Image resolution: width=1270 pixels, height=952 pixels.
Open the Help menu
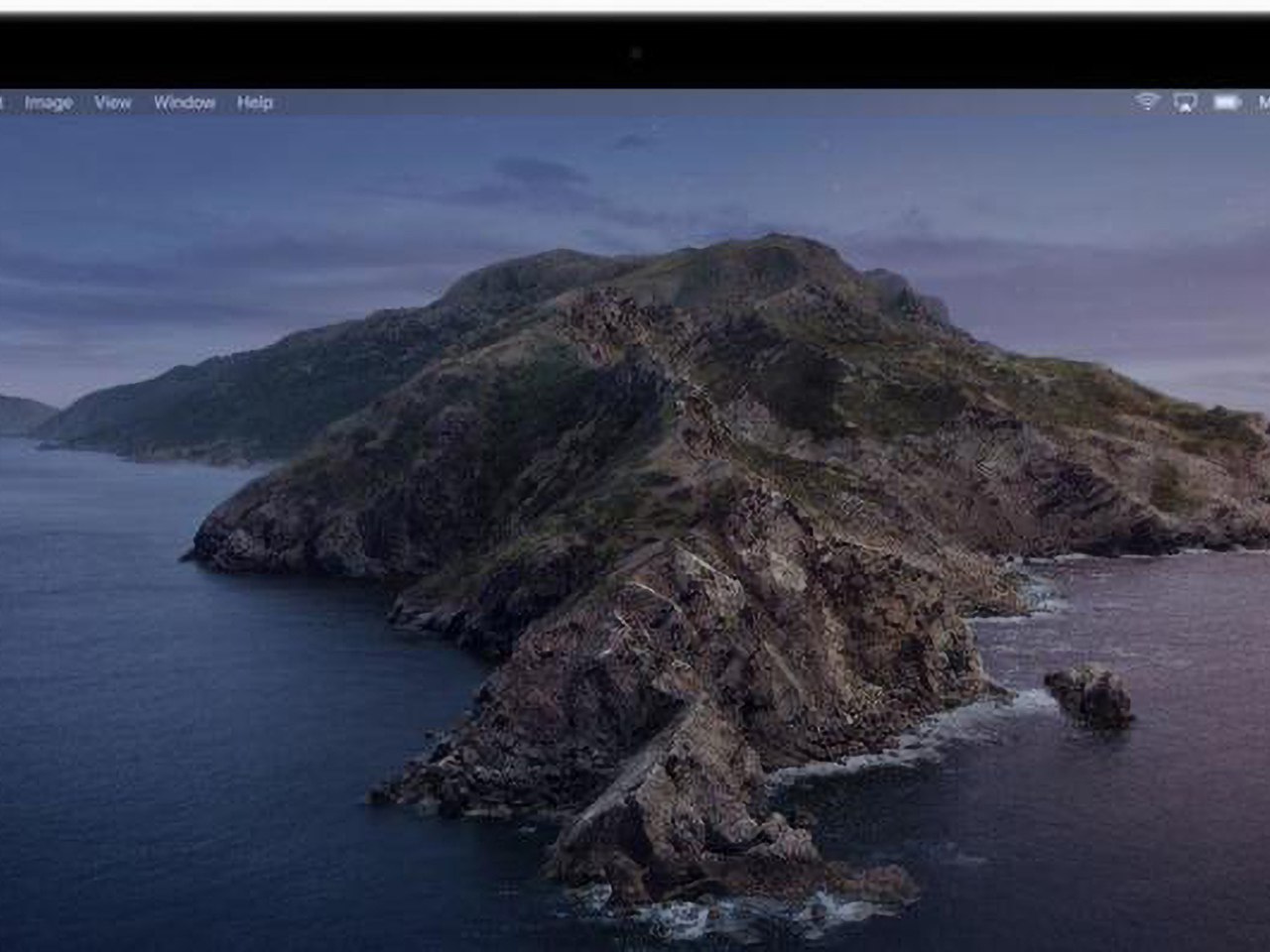click(x=255, y=102)
